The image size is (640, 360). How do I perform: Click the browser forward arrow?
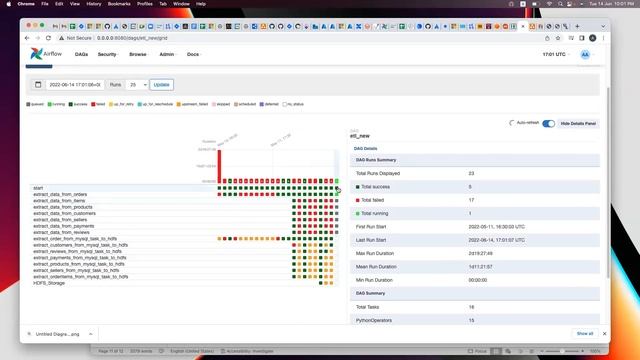(38, 38)
